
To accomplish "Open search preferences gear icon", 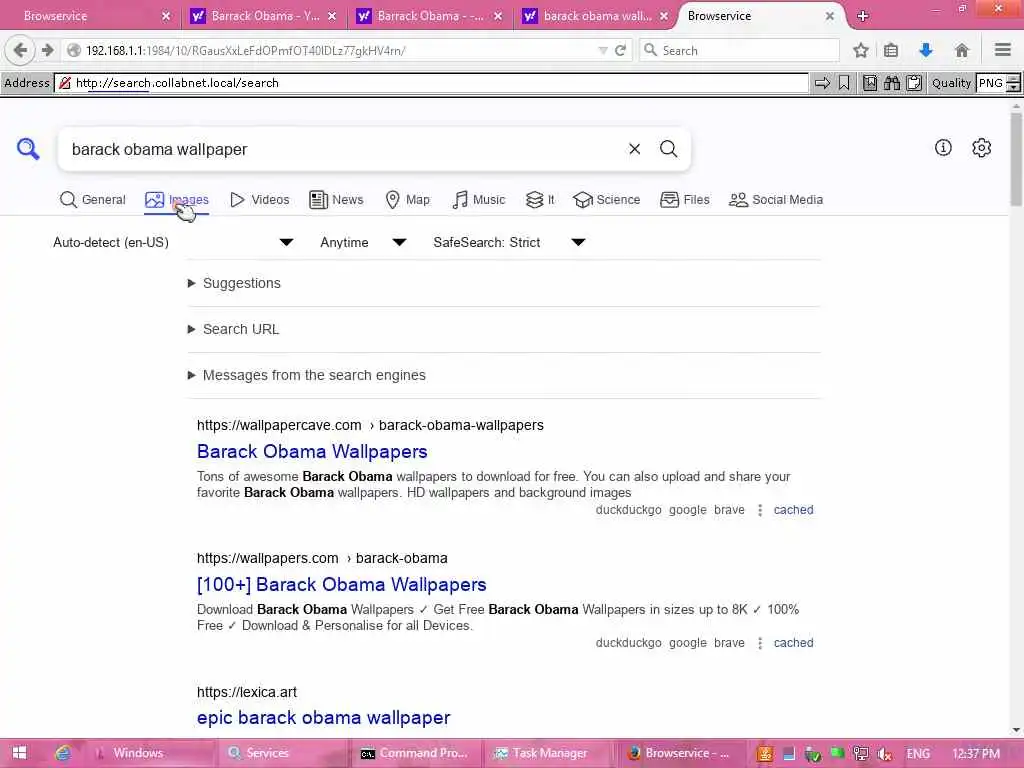I will coord(982,148).
